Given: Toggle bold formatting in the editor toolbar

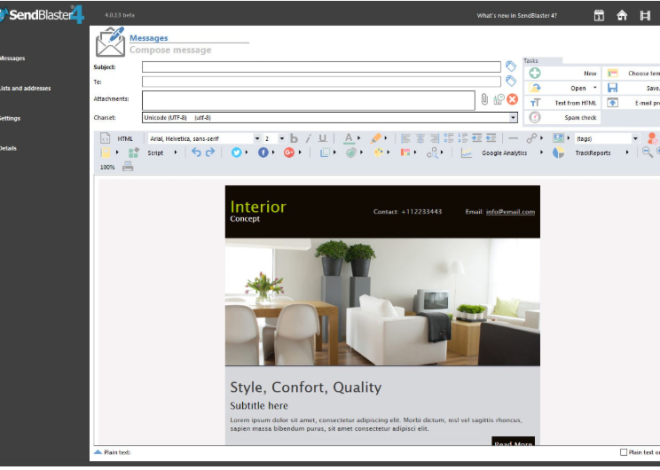Looking at the screenshot, I should [294, 138].
